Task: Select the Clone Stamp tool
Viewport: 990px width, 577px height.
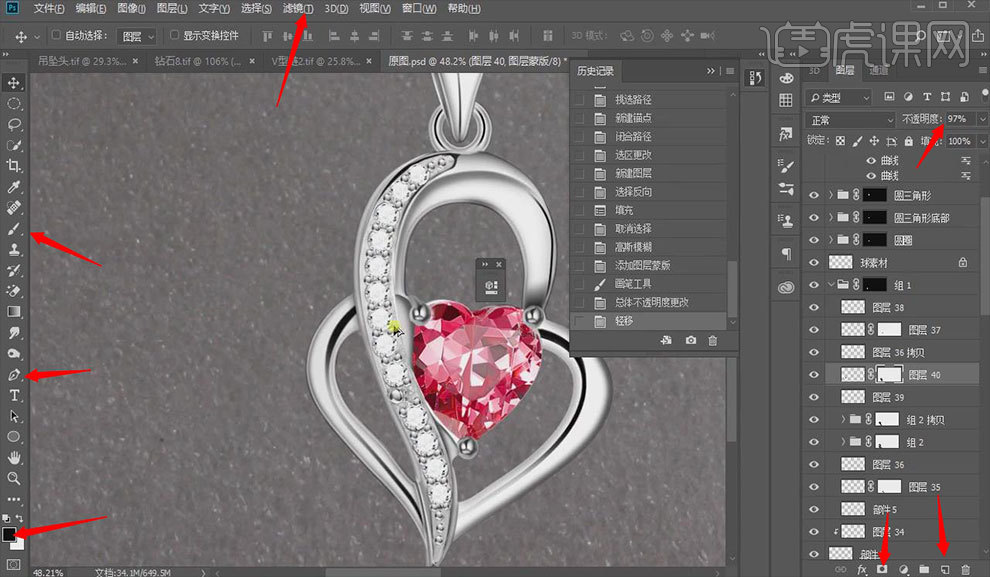Action: tap(14, 249)
